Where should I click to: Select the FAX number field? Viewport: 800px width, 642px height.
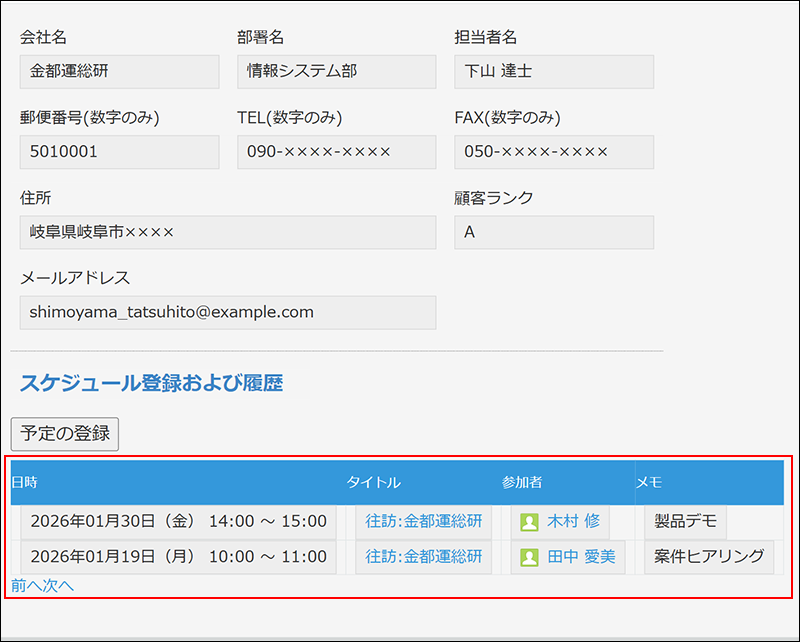point(553,152)
